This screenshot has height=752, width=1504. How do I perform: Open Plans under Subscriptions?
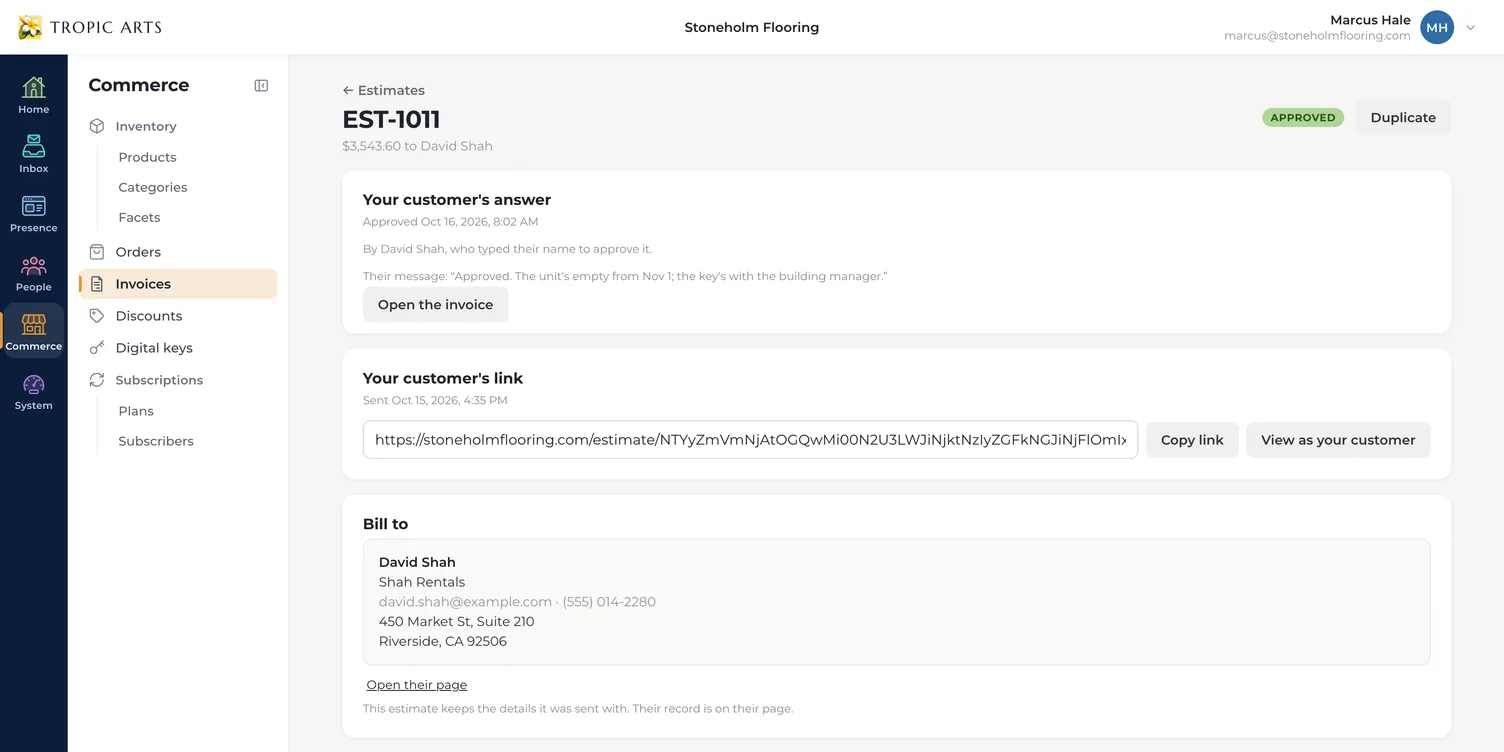(136, 411)
